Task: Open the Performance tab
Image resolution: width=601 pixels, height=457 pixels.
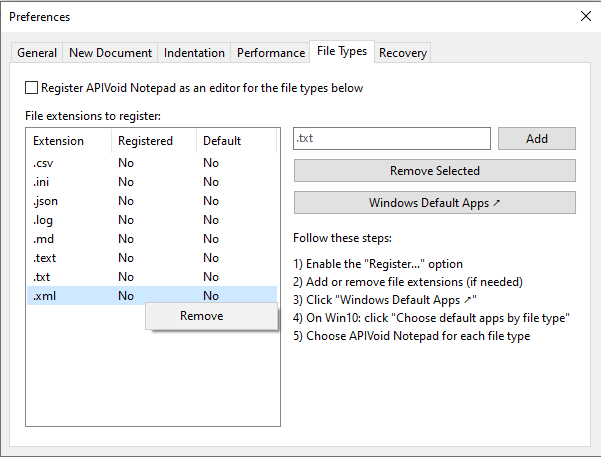Action: click(x=271, y=53)
